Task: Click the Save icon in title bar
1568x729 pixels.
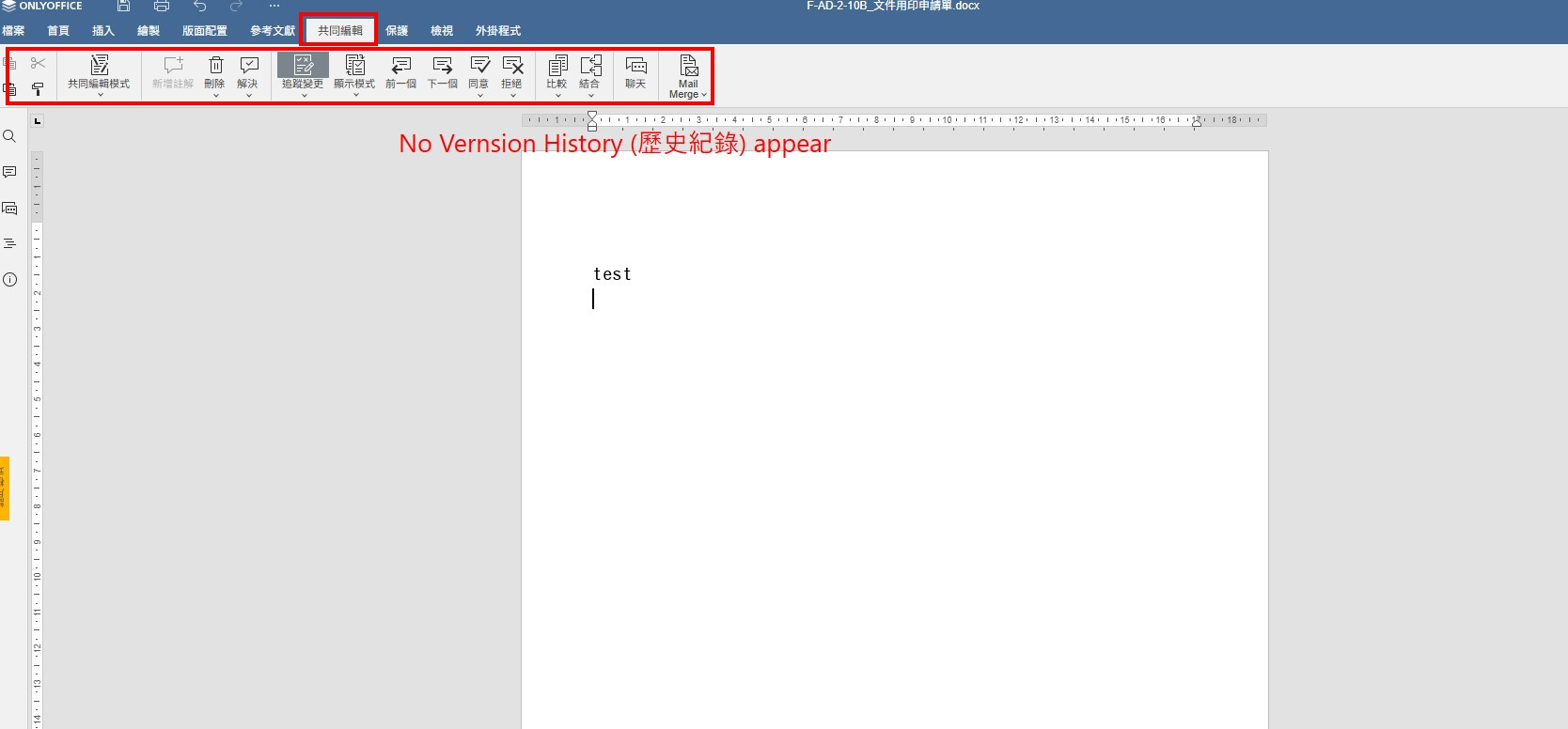Action: (x=123, y=6)
